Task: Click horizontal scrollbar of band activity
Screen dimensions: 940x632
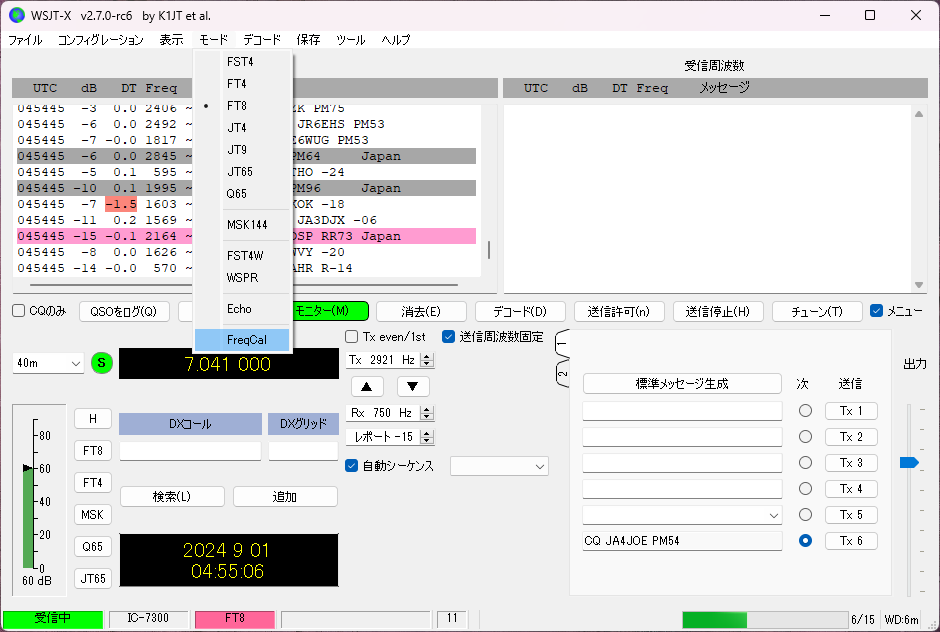Action: (x=243, y=285)
